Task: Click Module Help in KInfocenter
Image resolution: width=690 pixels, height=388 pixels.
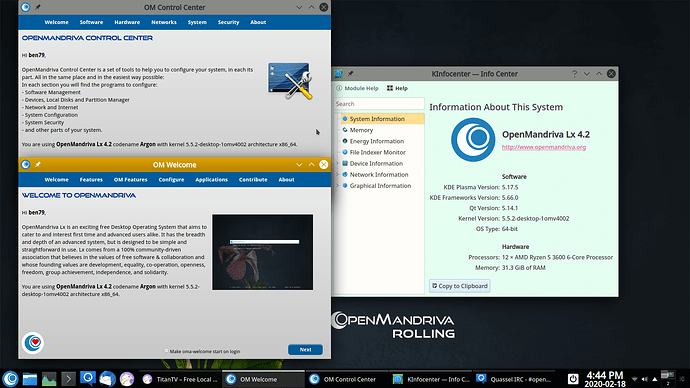Action: (357, 88)
